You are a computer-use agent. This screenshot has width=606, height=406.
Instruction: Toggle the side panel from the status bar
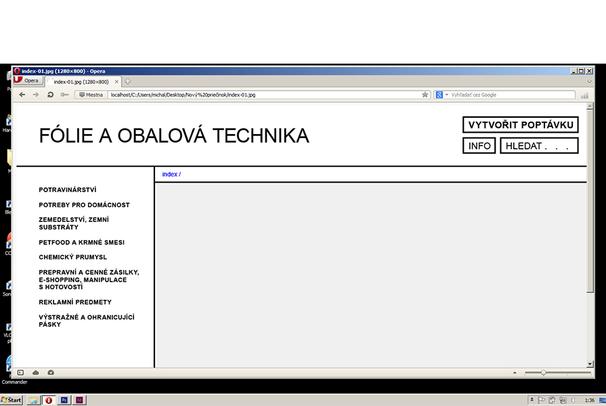pos(21,373)
